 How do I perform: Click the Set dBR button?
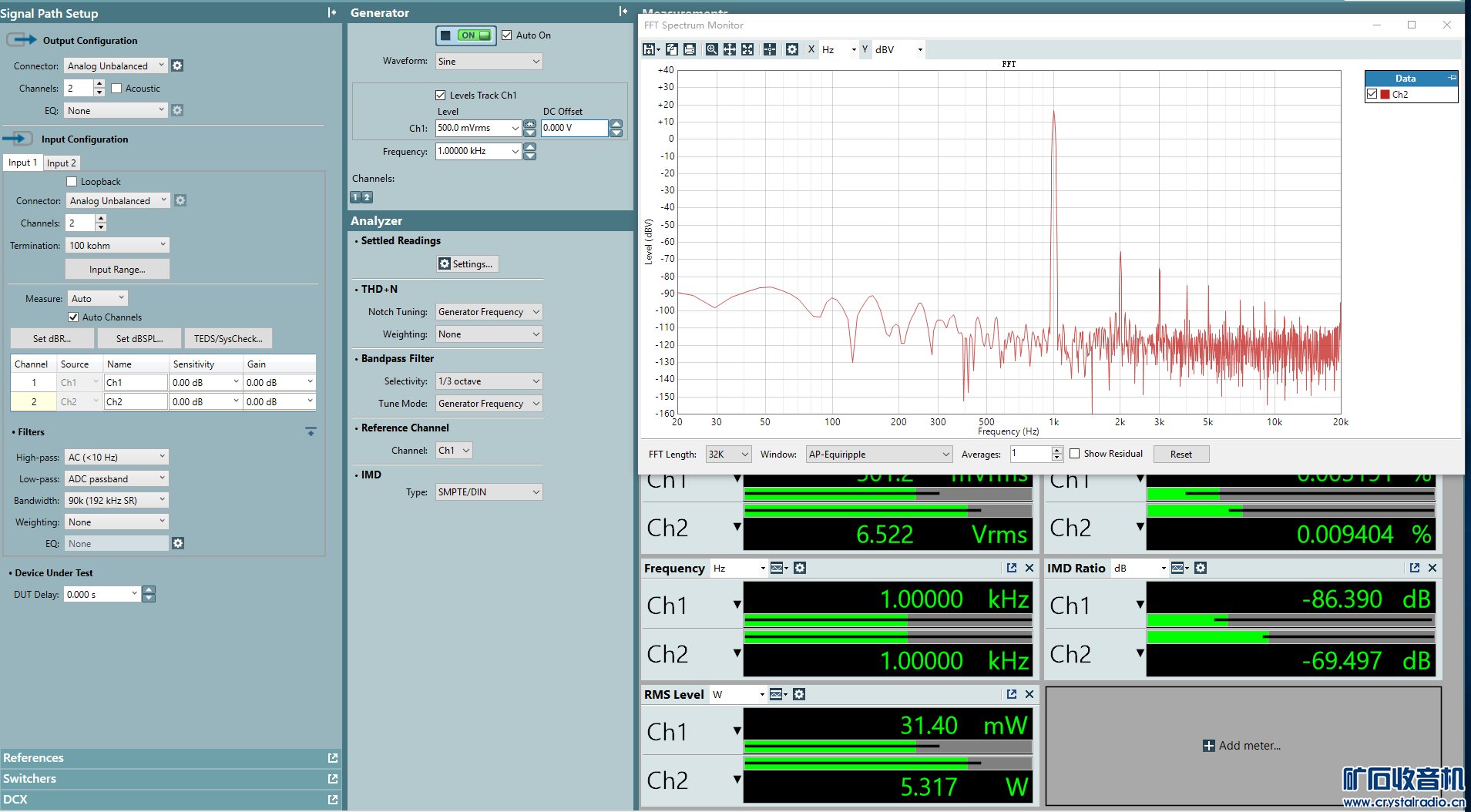coord(52,338)
